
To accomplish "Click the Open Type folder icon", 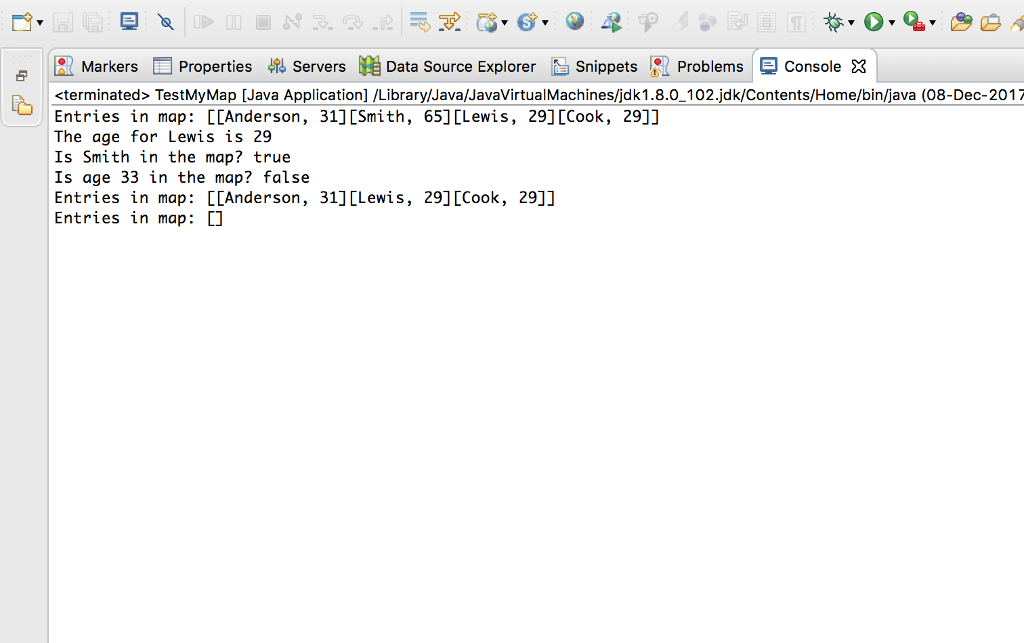I will pos(961,22).
